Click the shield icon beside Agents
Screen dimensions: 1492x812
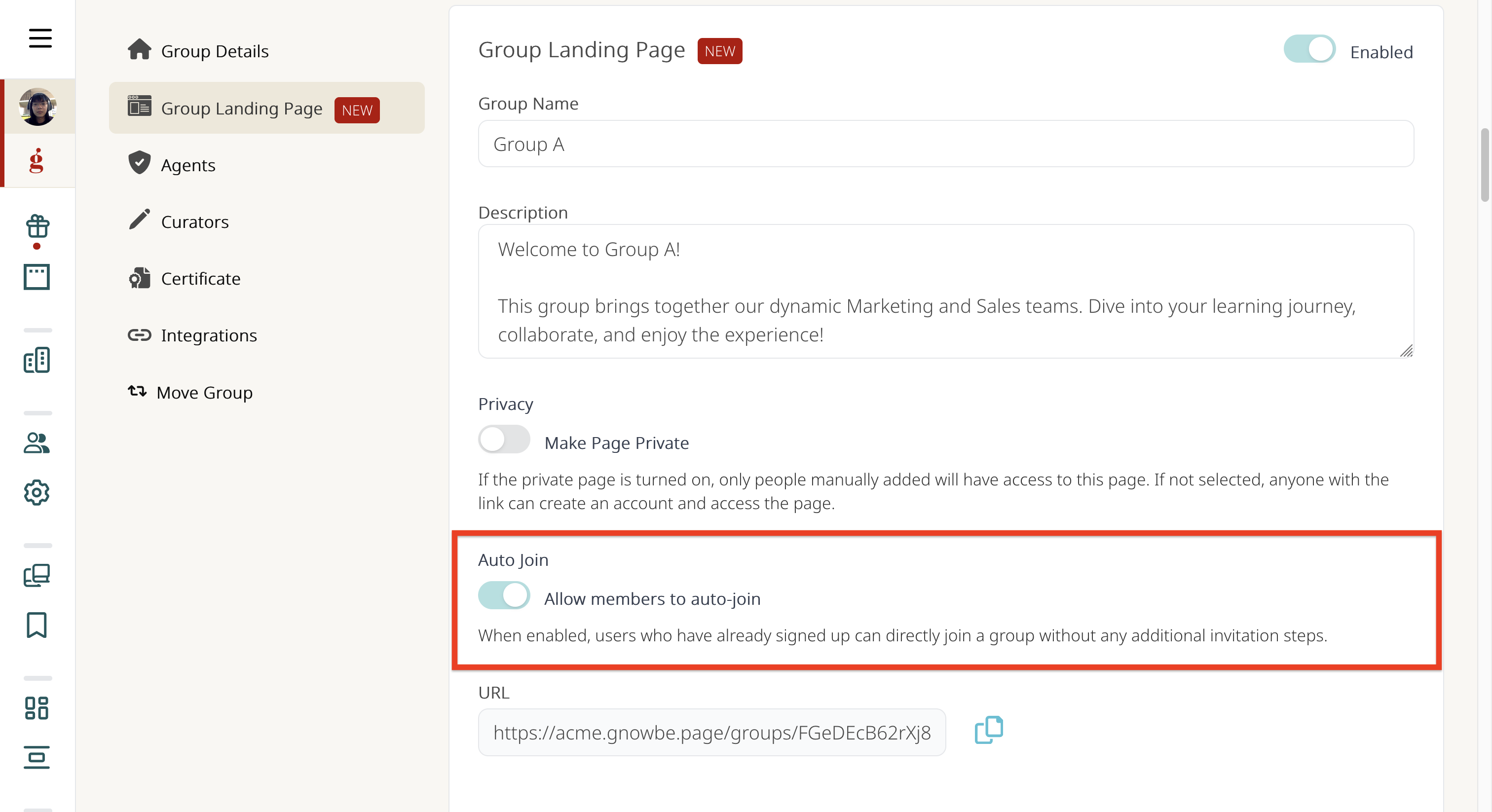[x=140, y=163]
